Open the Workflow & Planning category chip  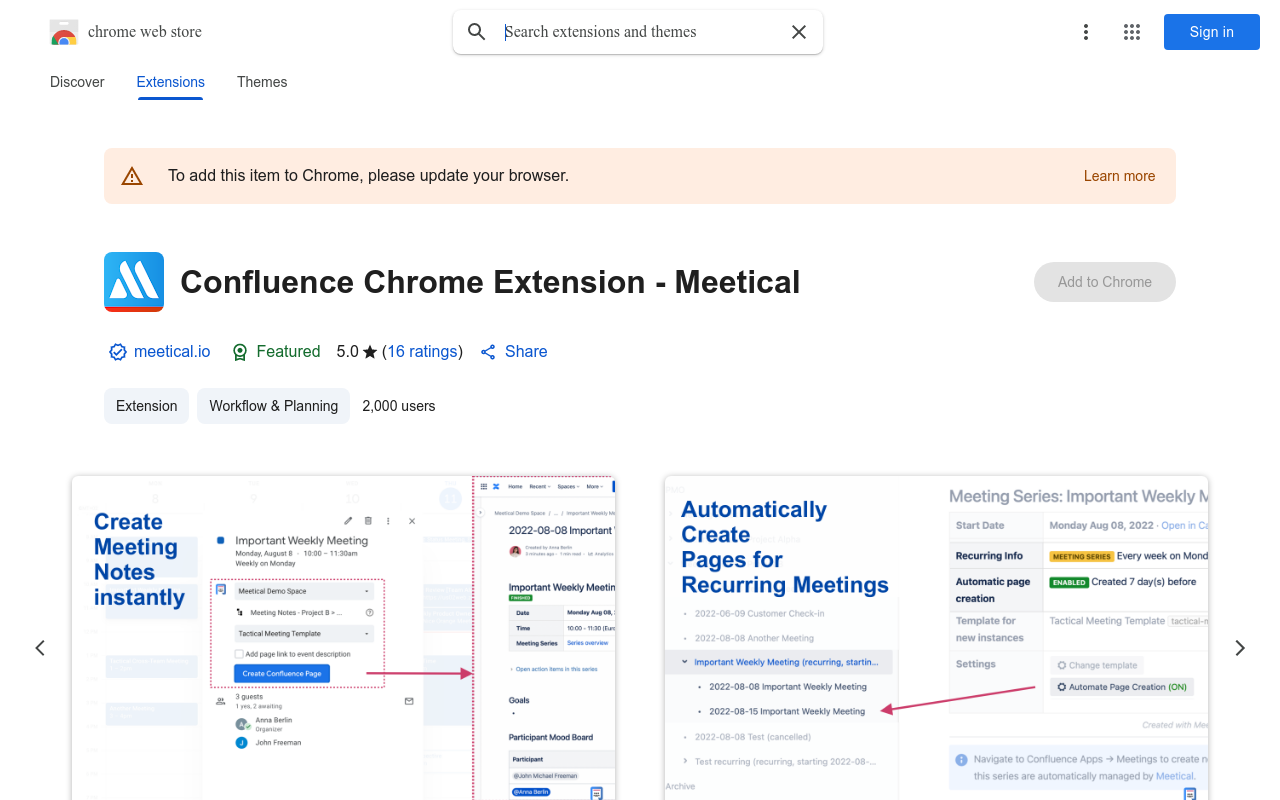(x=273, y=406)
